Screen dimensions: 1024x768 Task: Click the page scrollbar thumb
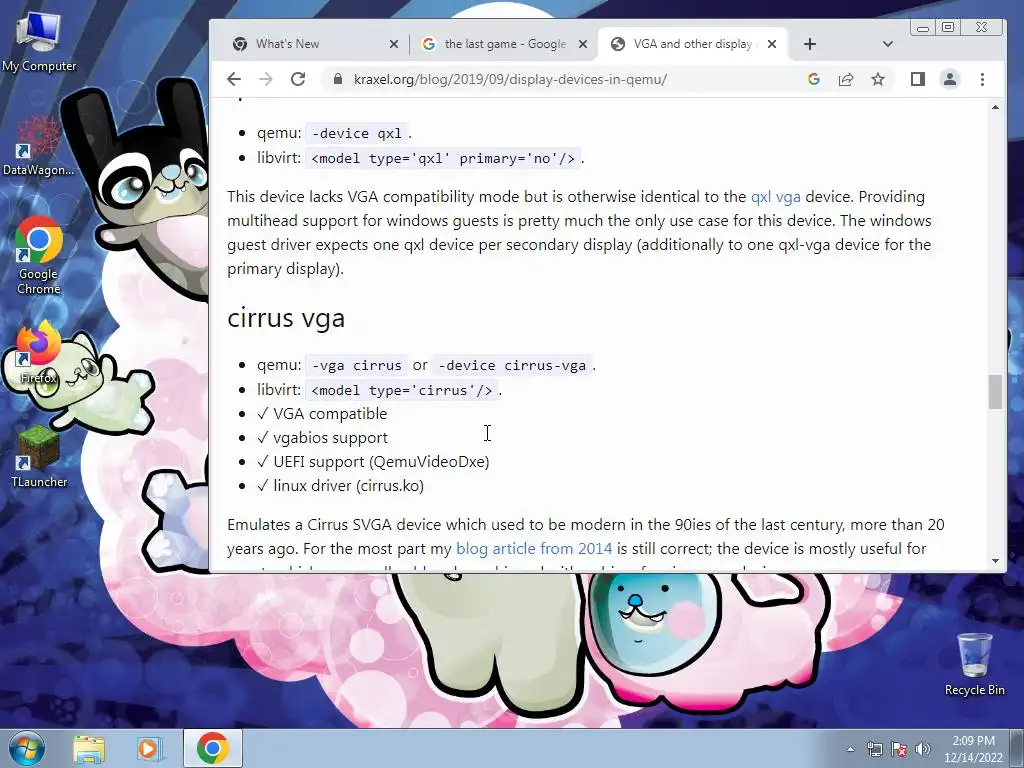[x=995, y=392]
